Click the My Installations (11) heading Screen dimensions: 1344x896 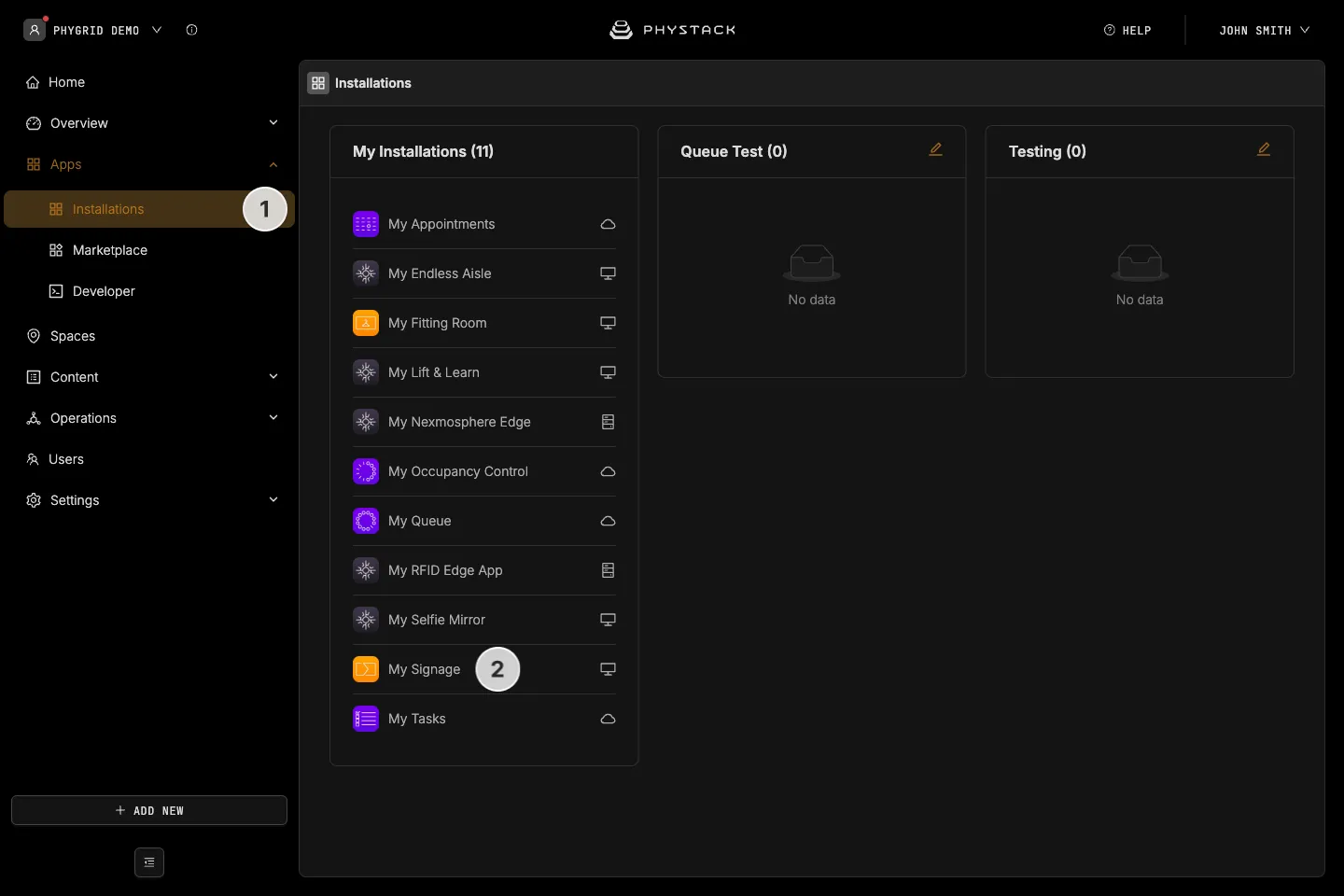[x=423, y=151]
